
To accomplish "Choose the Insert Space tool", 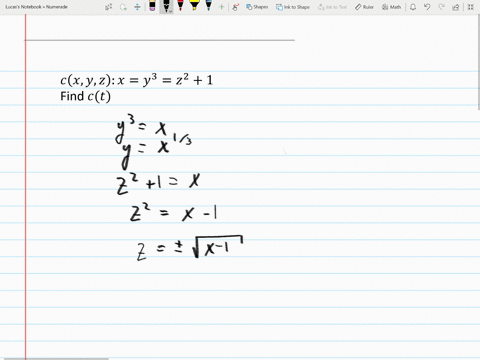I will click(137, 7).
